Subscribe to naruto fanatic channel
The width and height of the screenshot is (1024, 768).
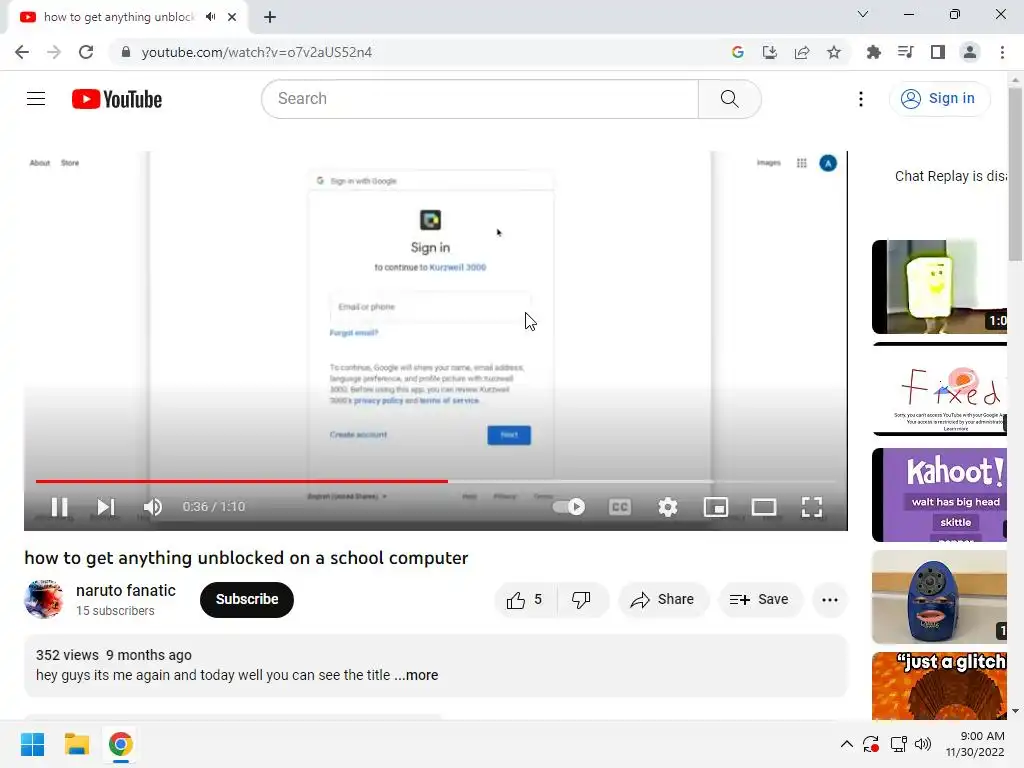pos(247,600)
